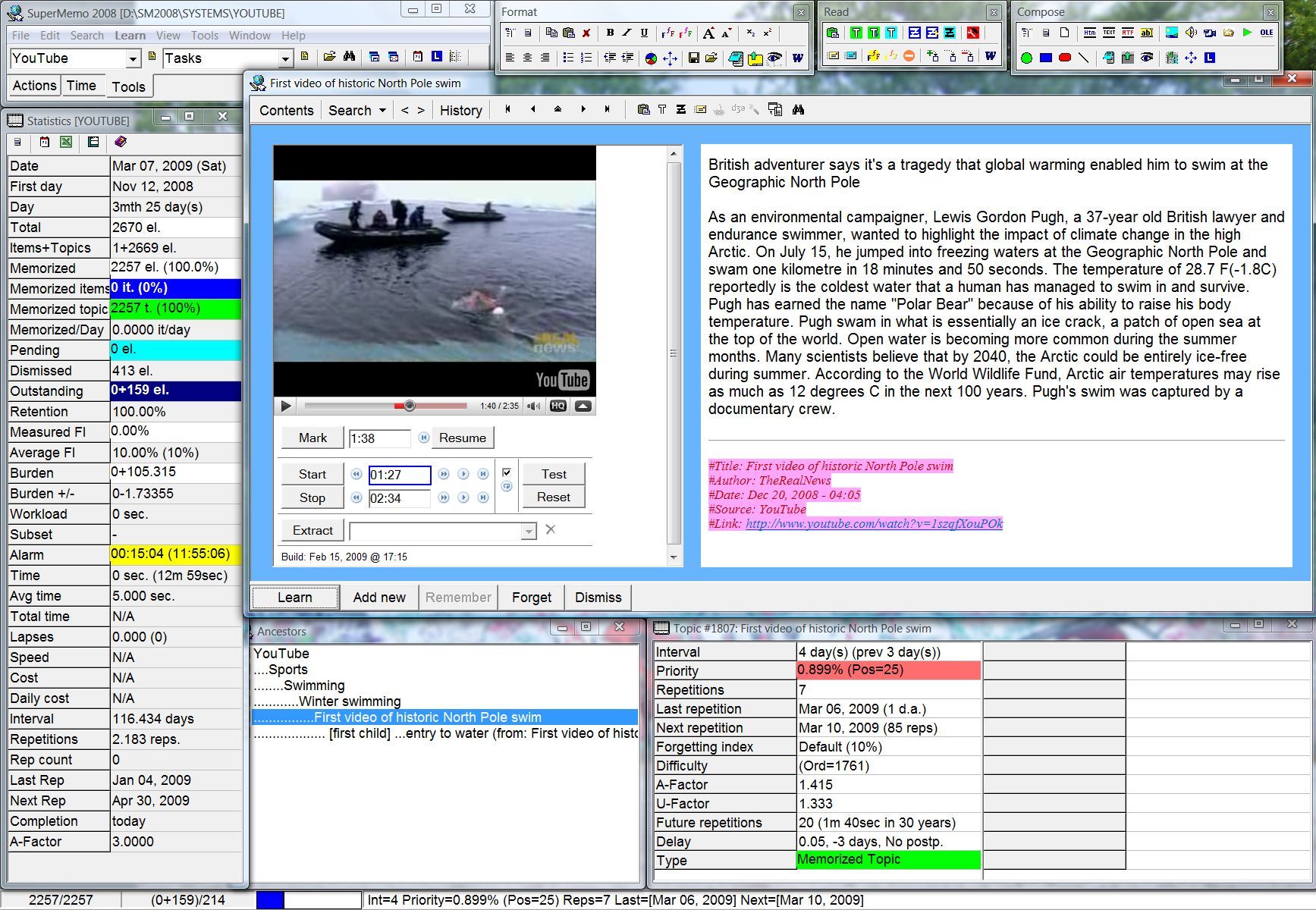This screenshot has width=1316, height=910.
Task: Click the binoculars icon in element window toolbar
Action: tap(798, 110)
